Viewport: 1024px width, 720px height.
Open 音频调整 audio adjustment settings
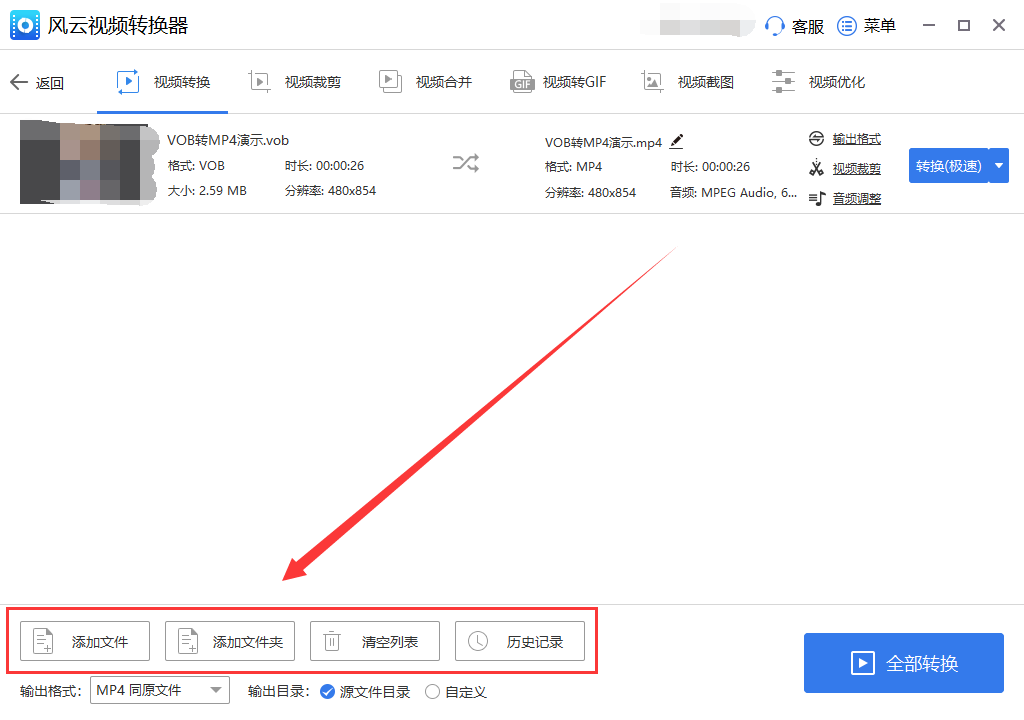pyautogui.click(x=855, y=198)
